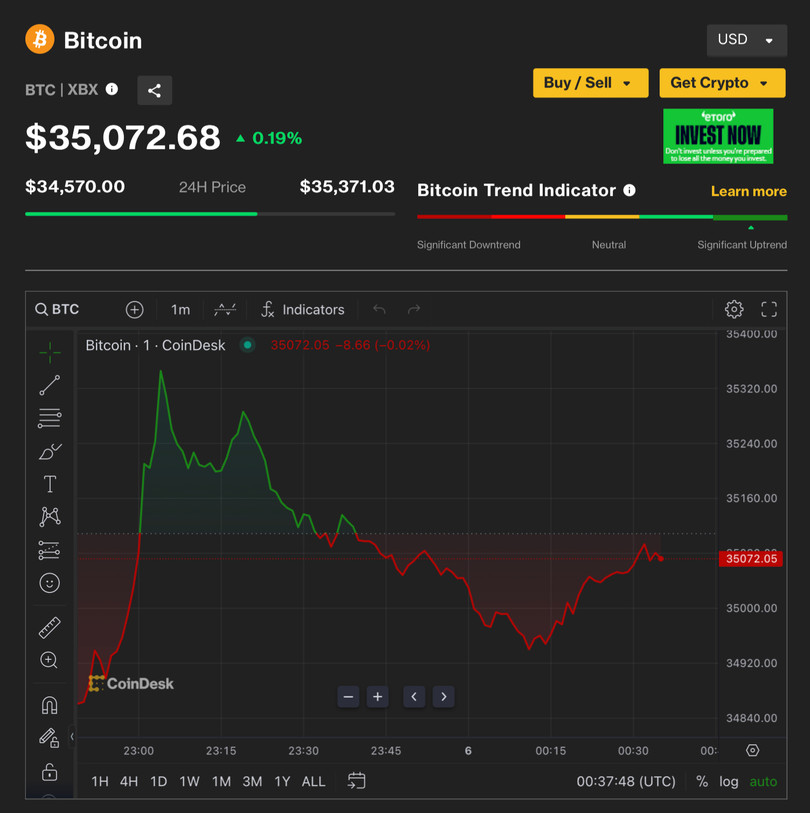This screenshot has width=810, height=813.
Task: Open the emoji sticker tool
Action: pos(49,583)
